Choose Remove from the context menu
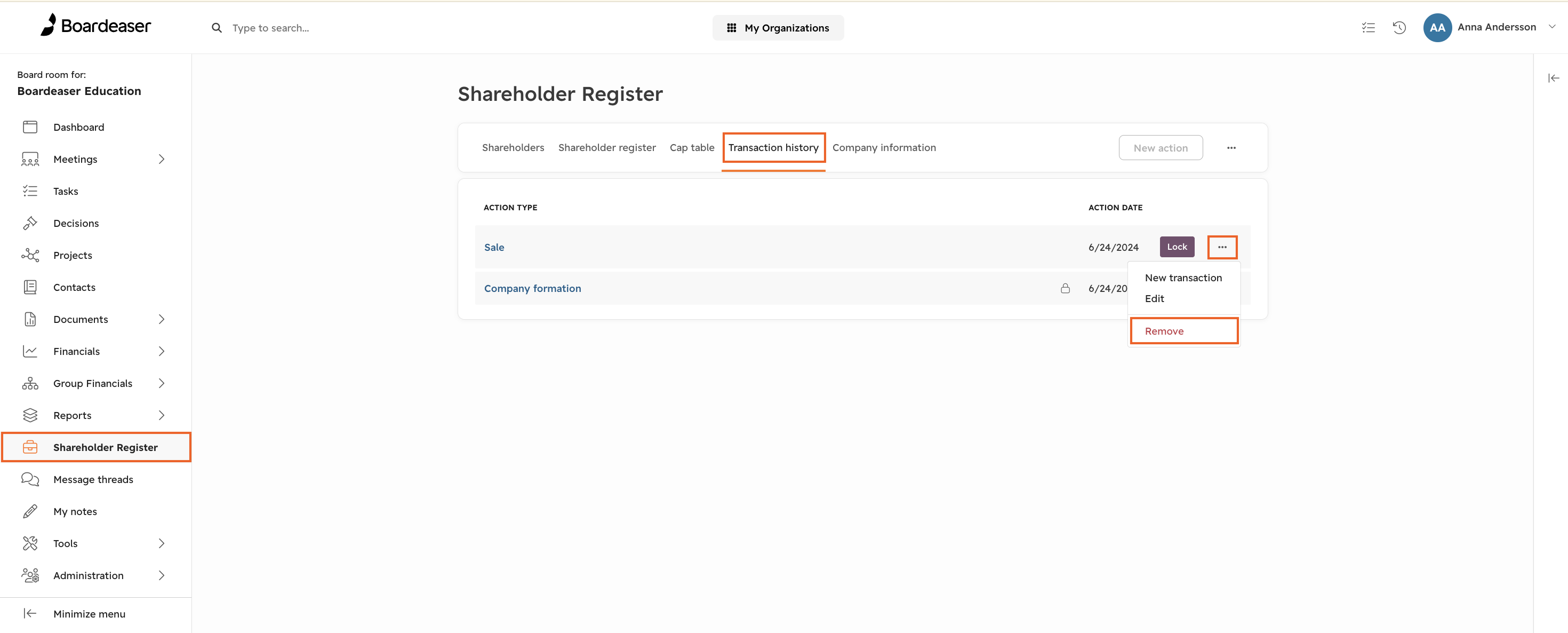 point(1183,331)
